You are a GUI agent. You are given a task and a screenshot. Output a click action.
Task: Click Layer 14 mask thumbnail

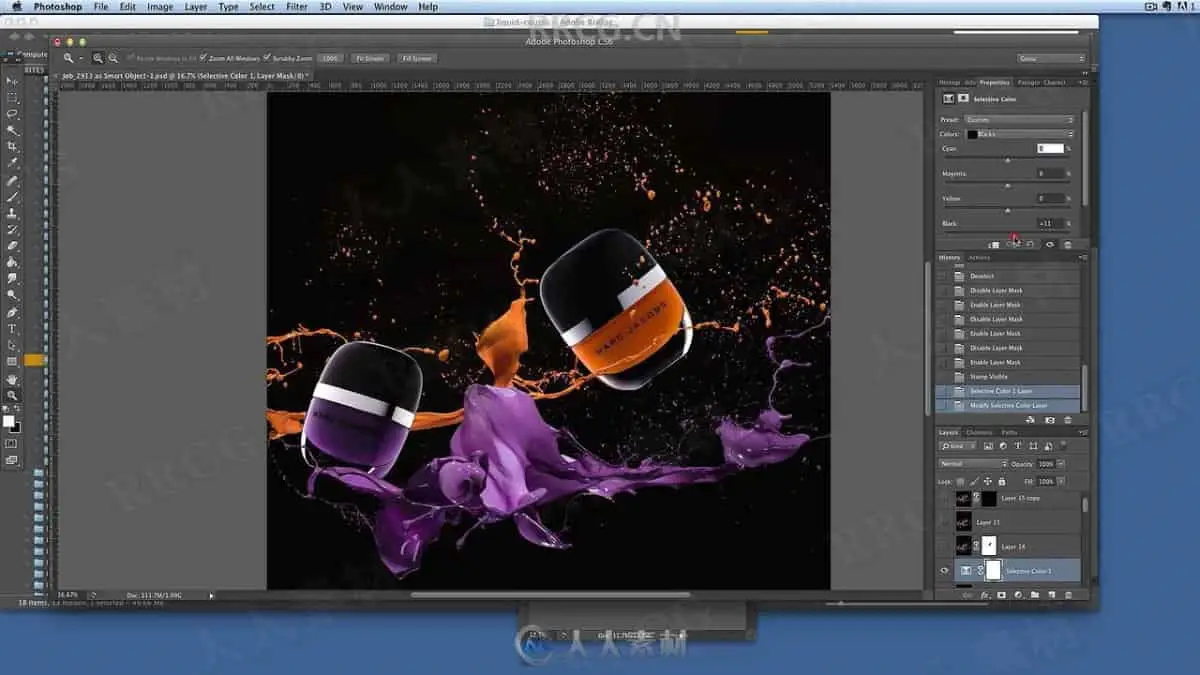(x=989, y=546)
